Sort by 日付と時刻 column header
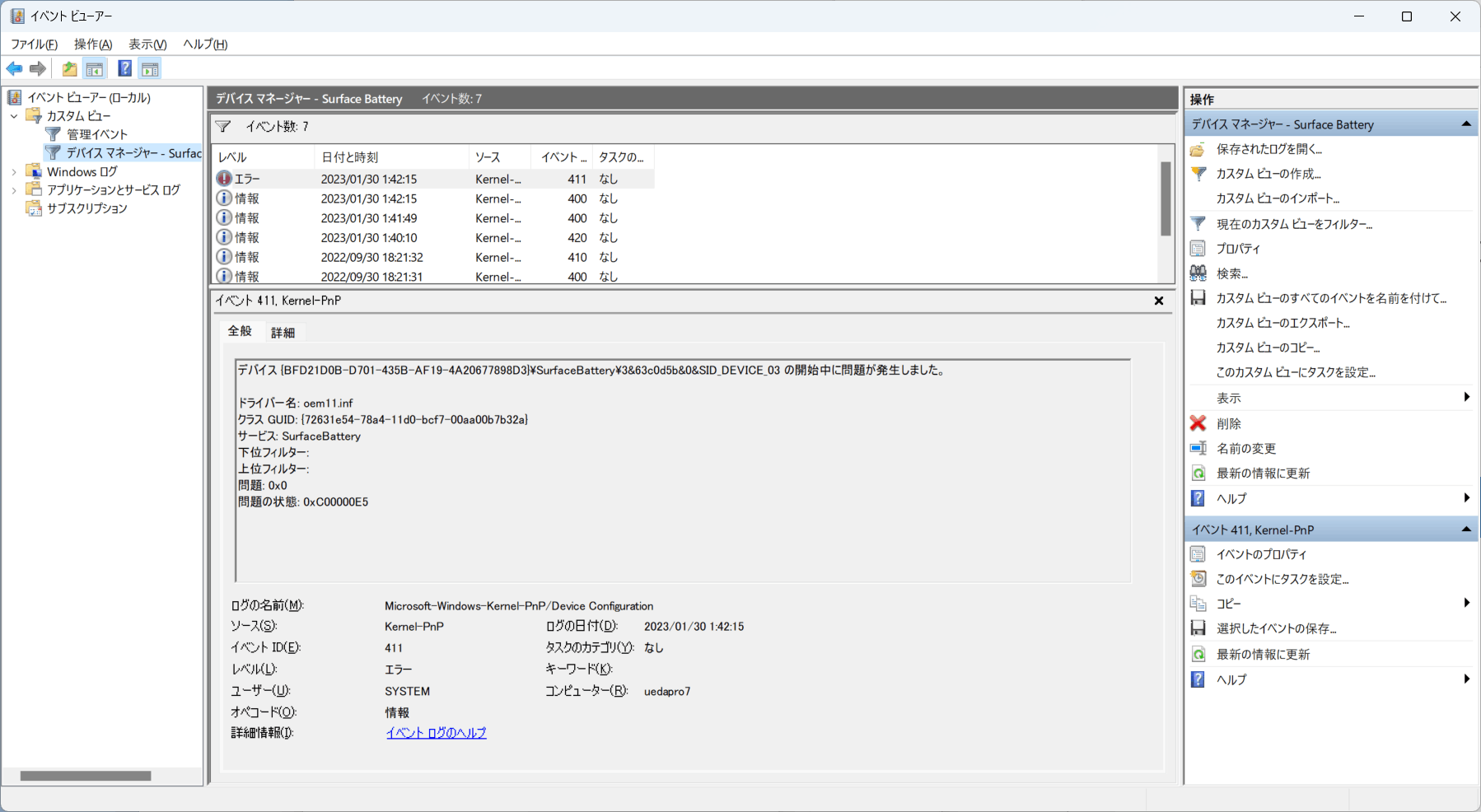 (x=391, y=157)
